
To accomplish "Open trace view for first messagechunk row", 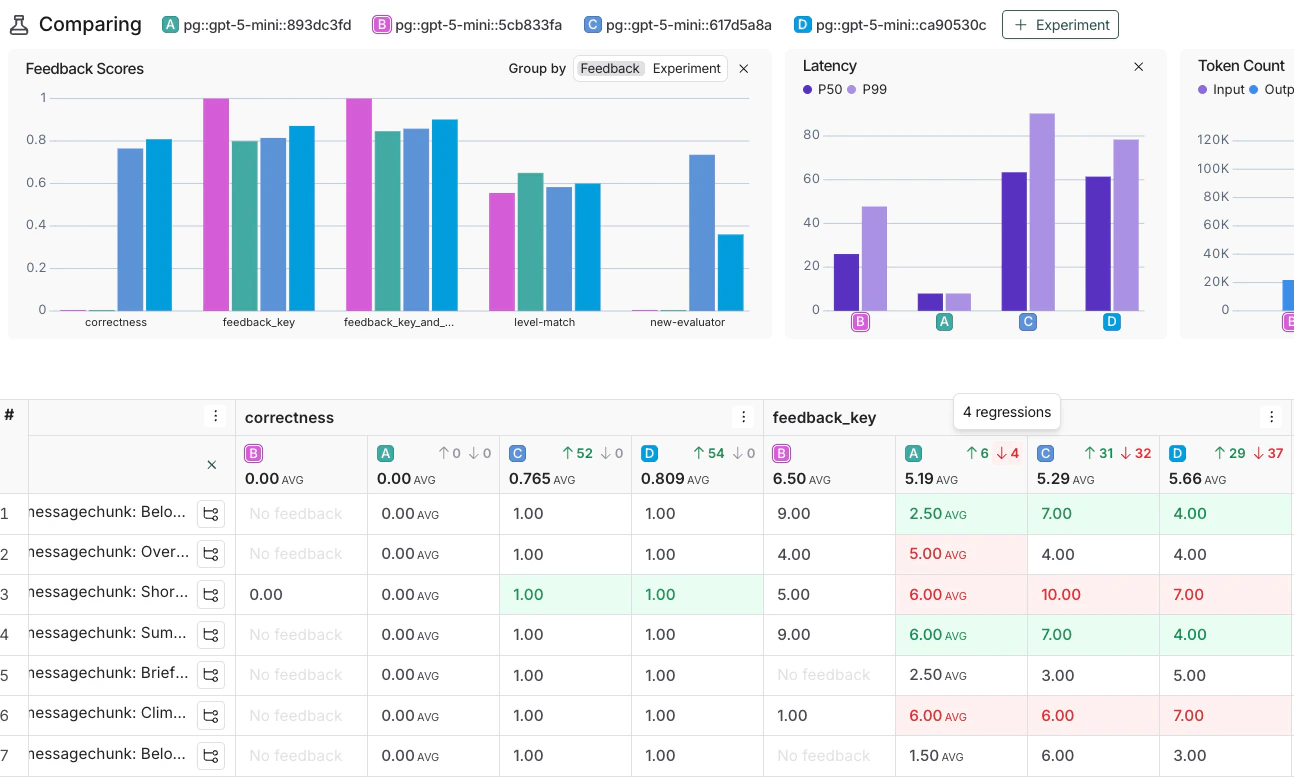I will (211, 513).
